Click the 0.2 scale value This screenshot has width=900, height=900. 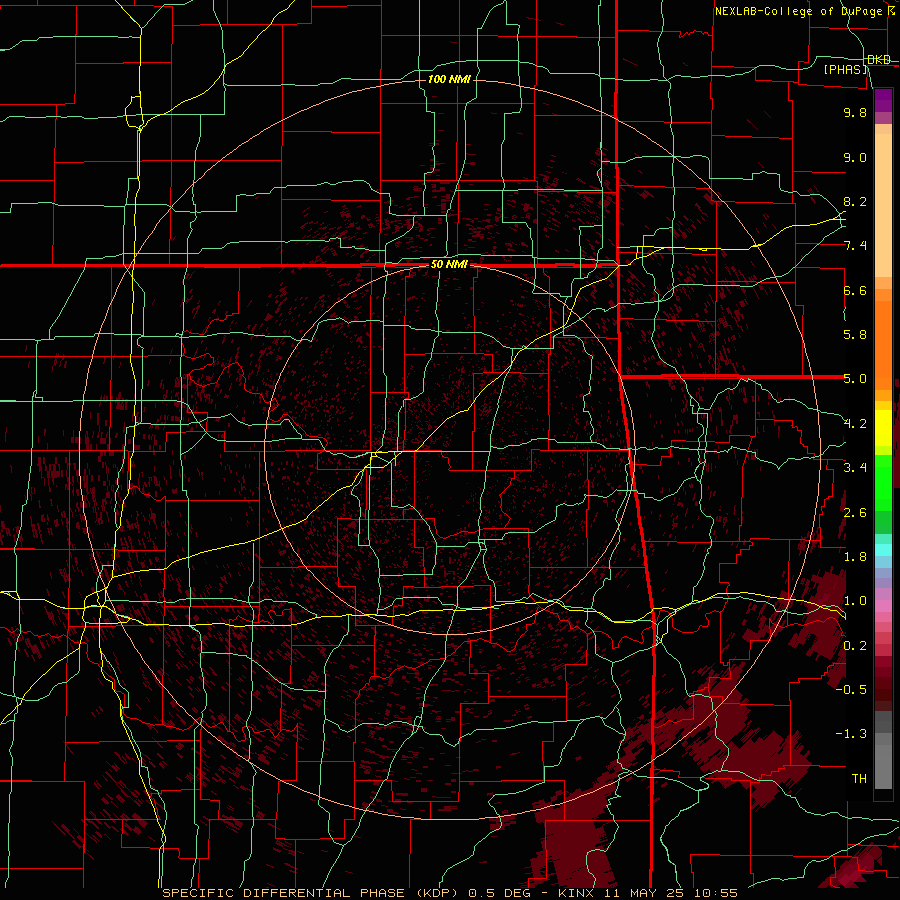point(855,646)
